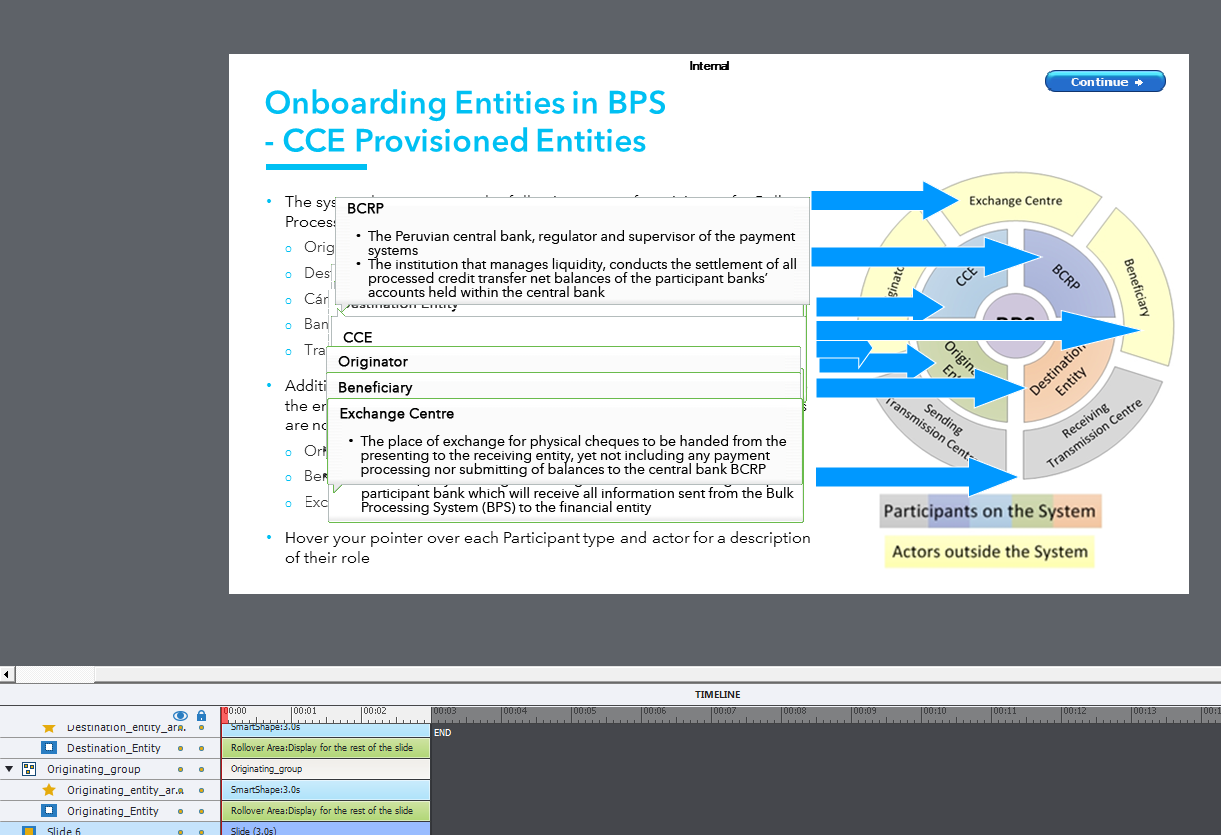This screenshot has width=1221, height=835.
Task: Click the Originating_group group icon
Action: coord(28,769)
